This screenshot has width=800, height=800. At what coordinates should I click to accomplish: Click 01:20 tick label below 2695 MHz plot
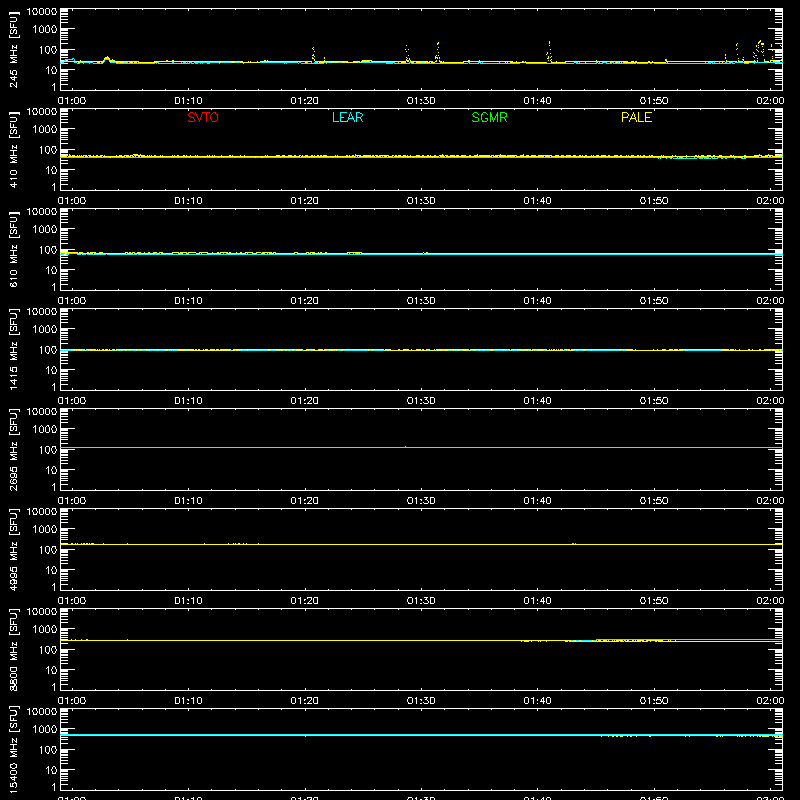[305, 501]
